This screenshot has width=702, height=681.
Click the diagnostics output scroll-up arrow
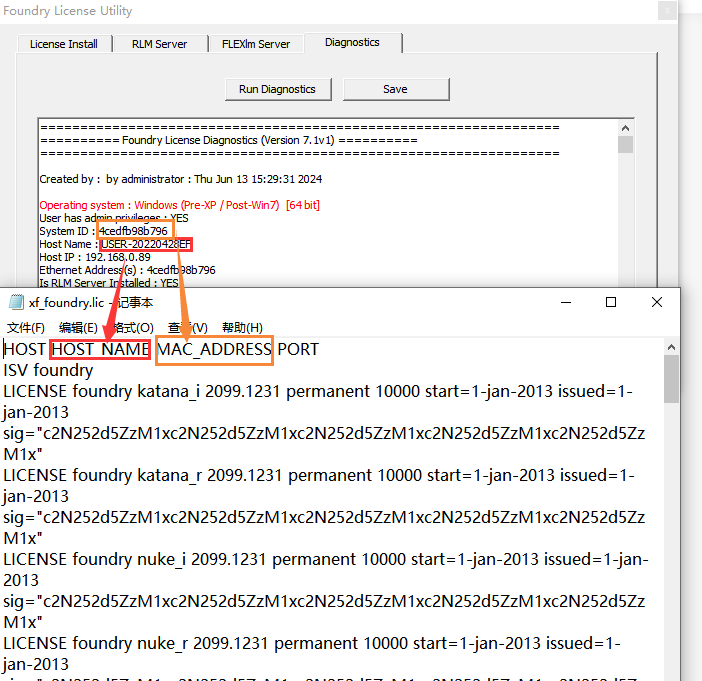click(625, 127)
